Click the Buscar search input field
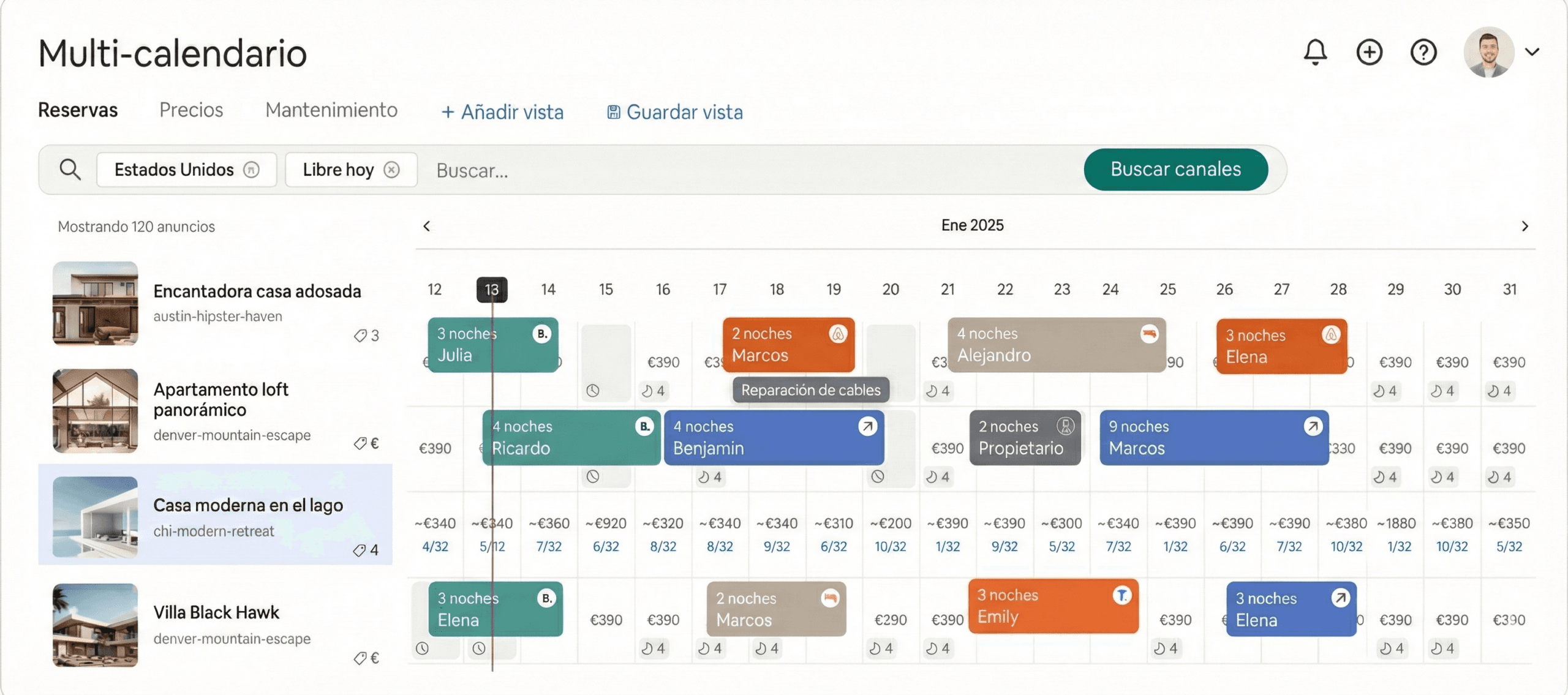1568x695 pixels. (x=753, y=170)
